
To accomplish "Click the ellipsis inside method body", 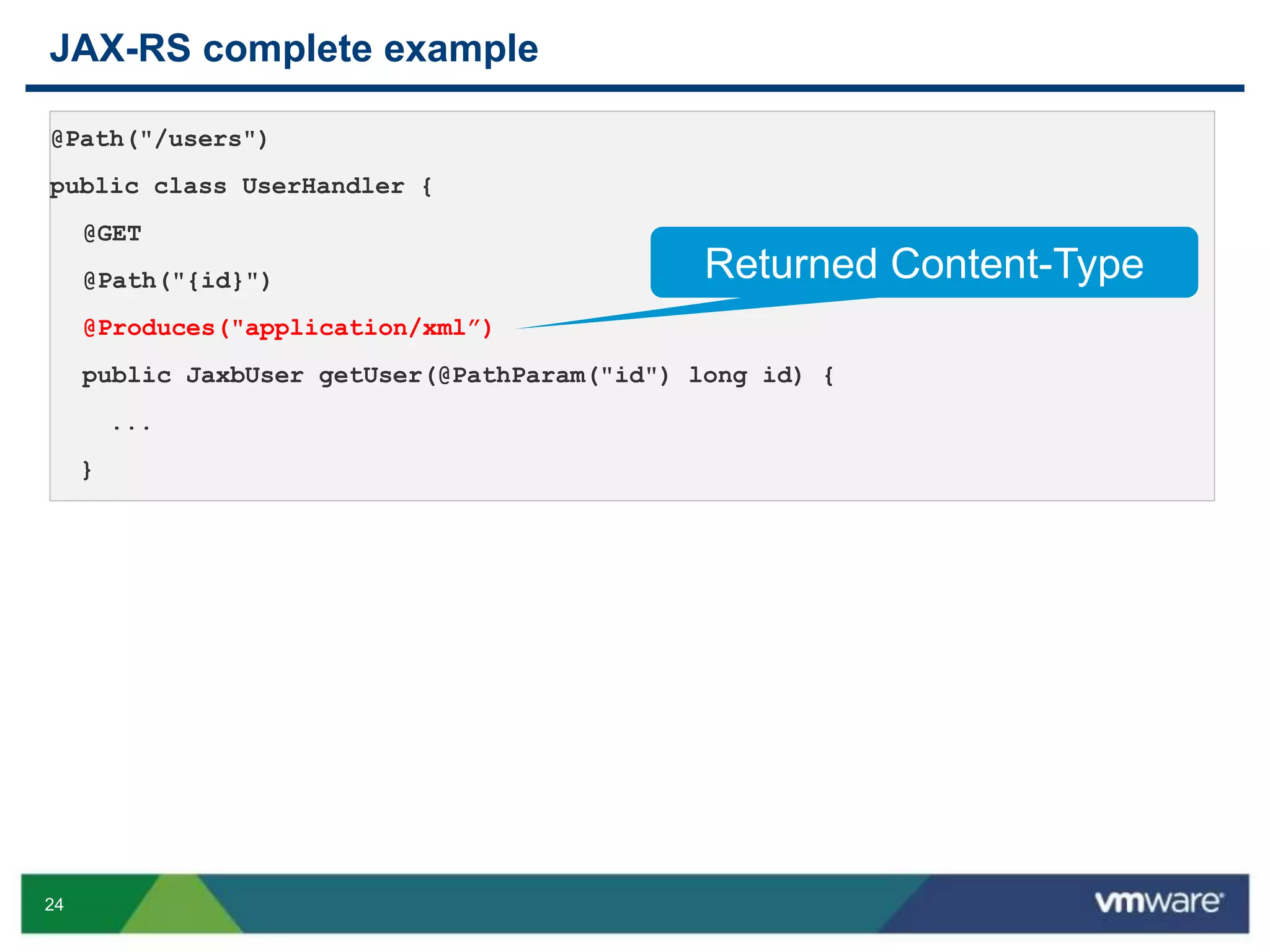I will tap(131, 426).
